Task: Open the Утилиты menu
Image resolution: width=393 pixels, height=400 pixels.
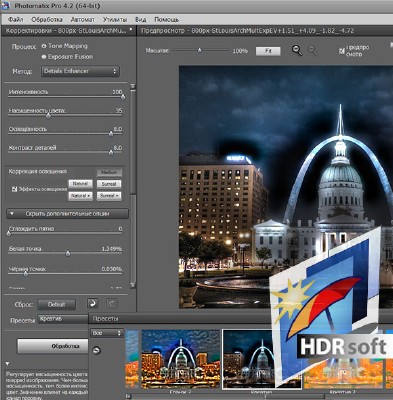Action: (115, 20)
